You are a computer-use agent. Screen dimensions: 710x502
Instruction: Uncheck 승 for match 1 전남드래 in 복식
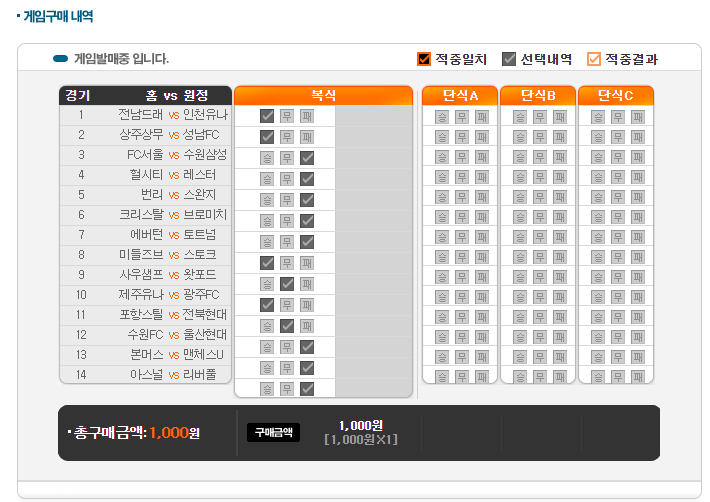(267, 116)
